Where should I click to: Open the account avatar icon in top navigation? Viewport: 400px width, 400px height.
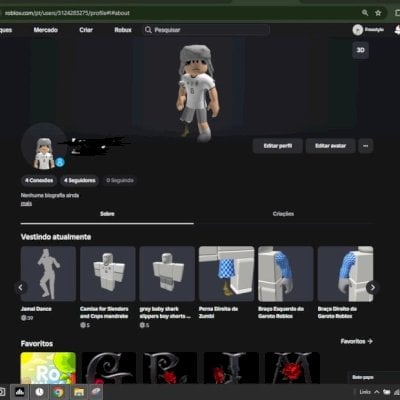pyautogui.click(x=358, y=30)
